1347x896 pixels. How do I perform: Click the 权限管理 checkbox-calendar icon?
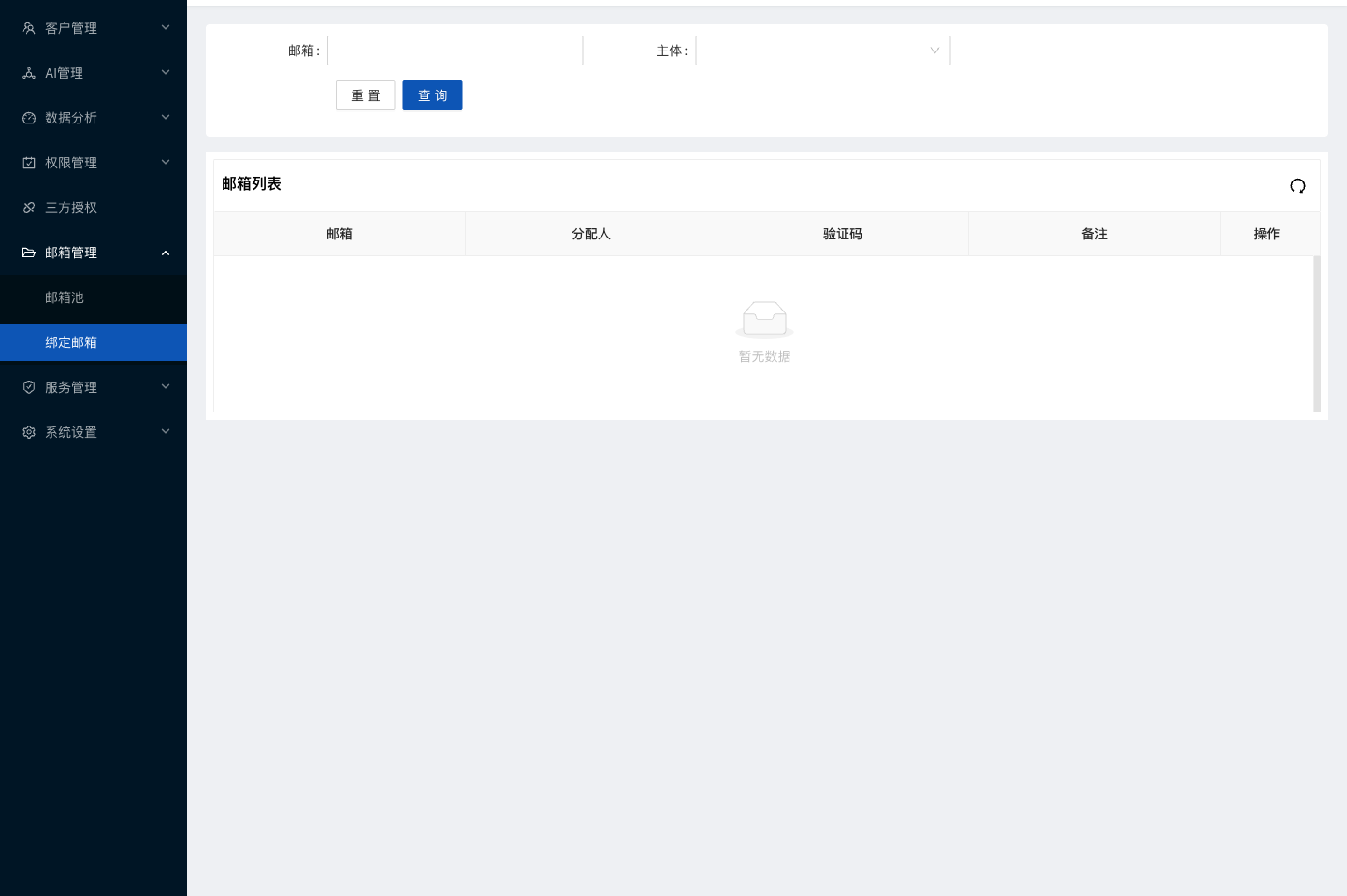[29, 163]
